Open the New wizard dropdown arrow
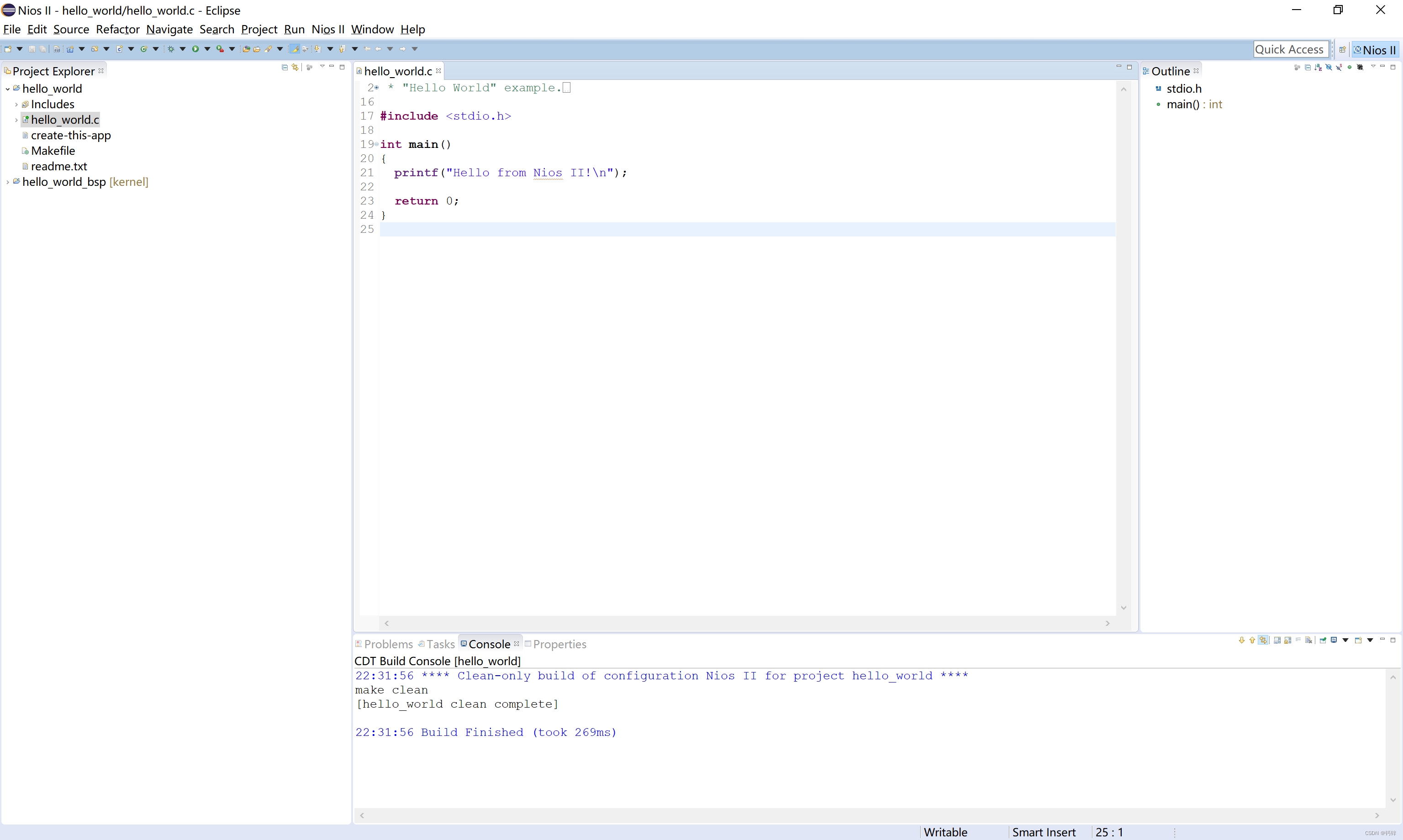The height and width of the screenshot is (840, 1403). (19, 49)
